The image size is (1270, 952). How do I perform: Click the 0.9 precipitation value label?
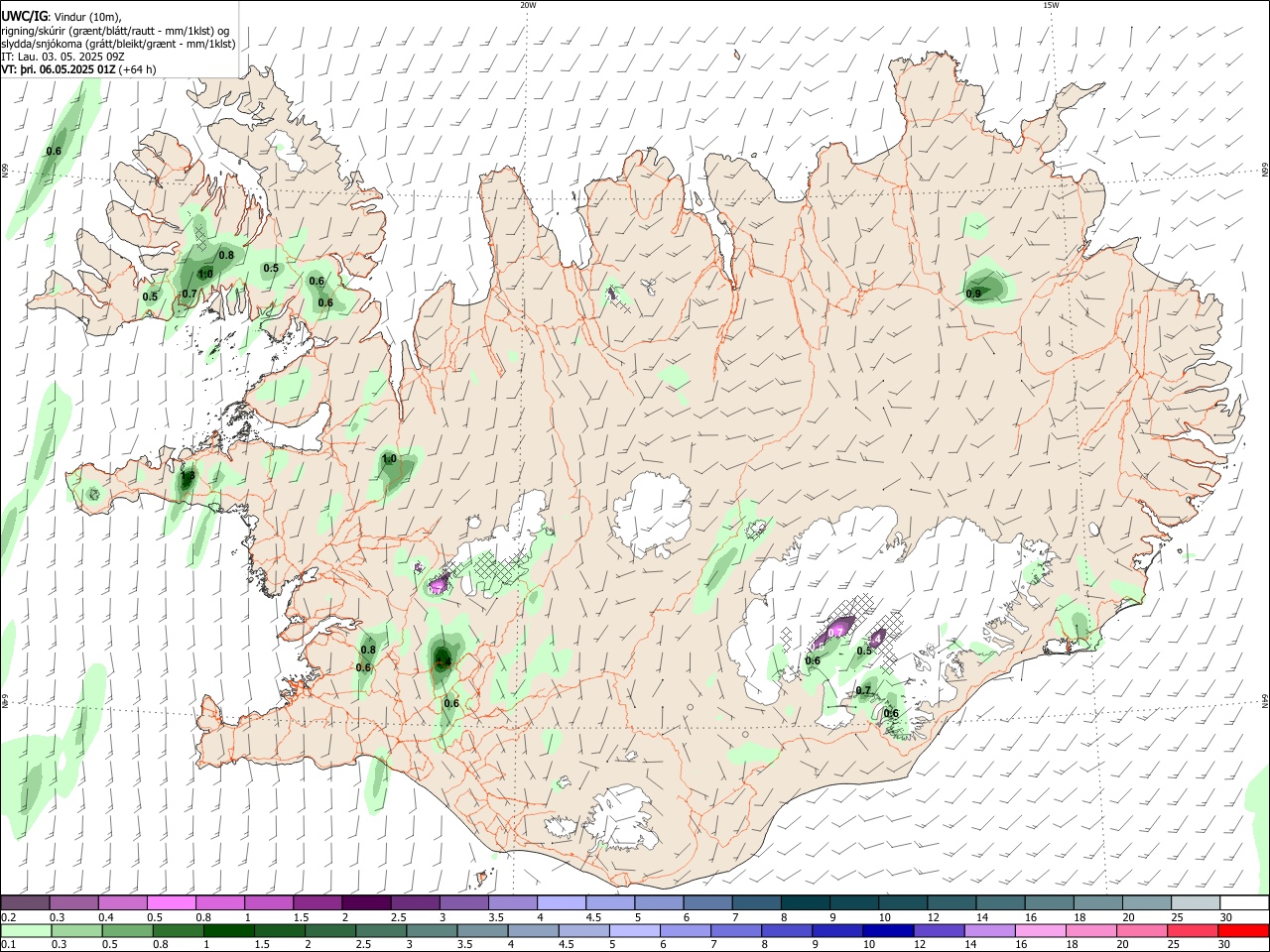[x=973, y=294]
